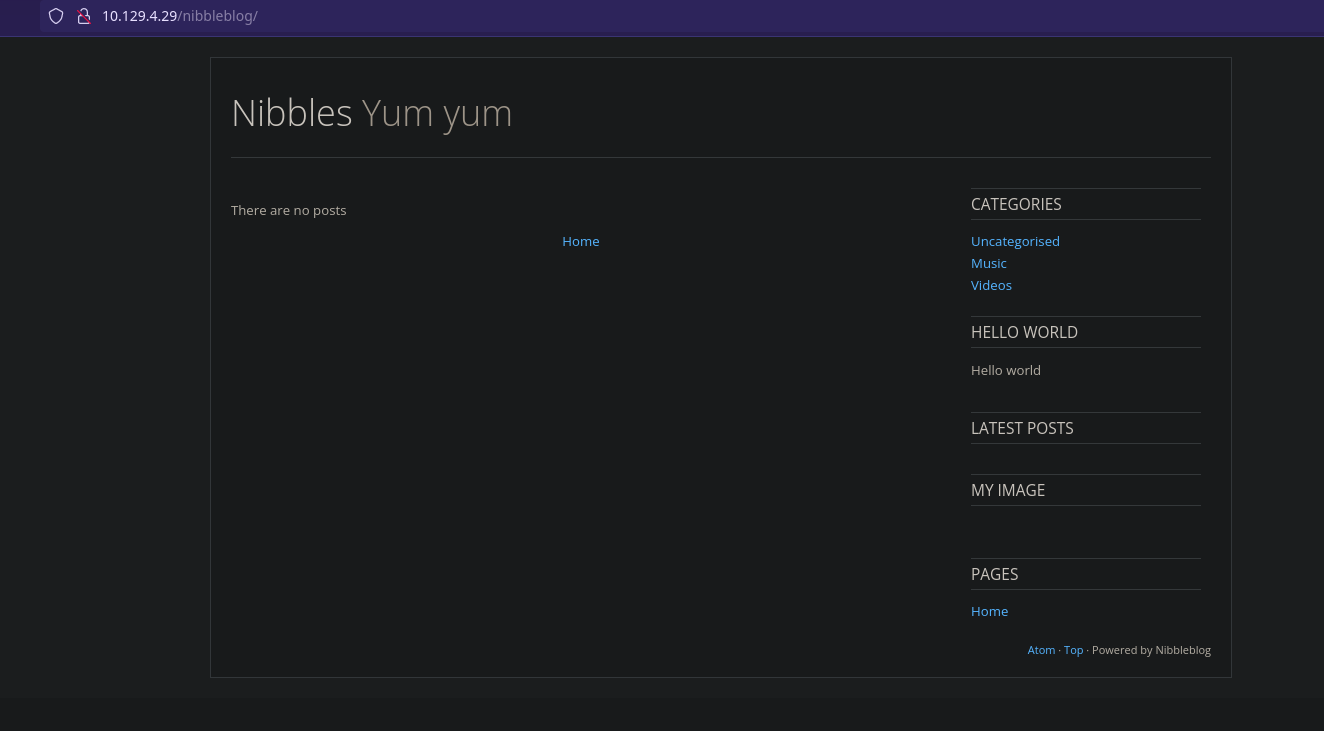This screenshot has width=1324, height=731.
Task: Select the There are no posts message
Action: (x=288, y=210)
